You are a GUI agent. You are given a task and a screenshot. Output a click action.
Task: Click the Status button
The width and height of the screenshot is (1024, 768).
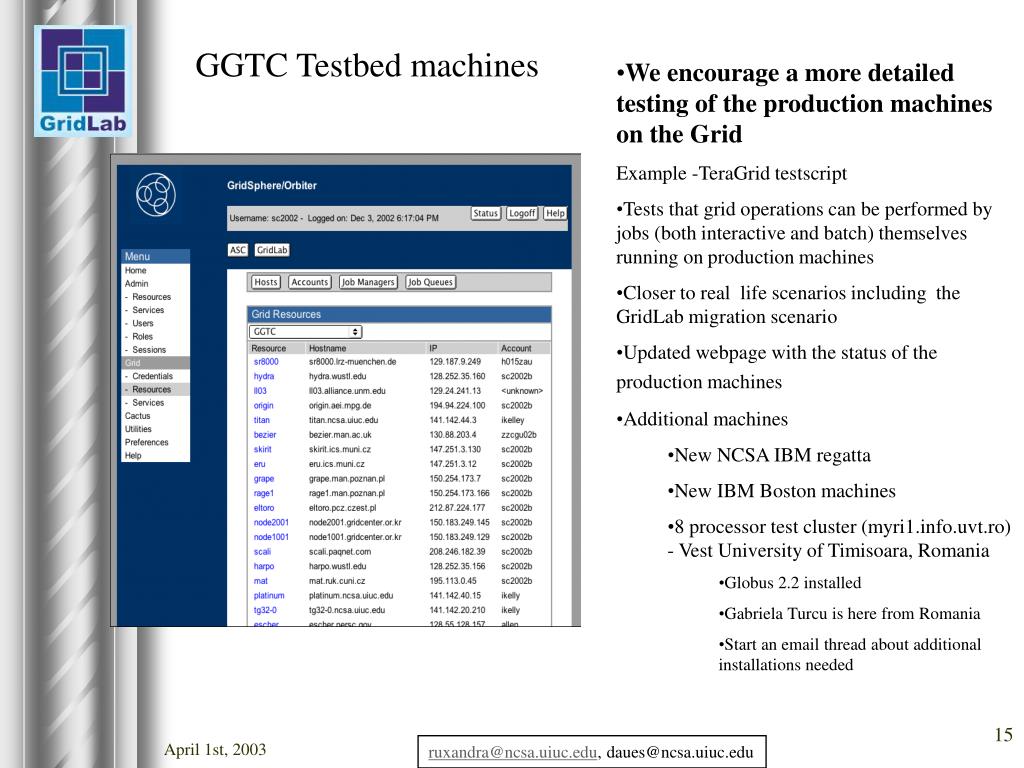tap(485, 213)
